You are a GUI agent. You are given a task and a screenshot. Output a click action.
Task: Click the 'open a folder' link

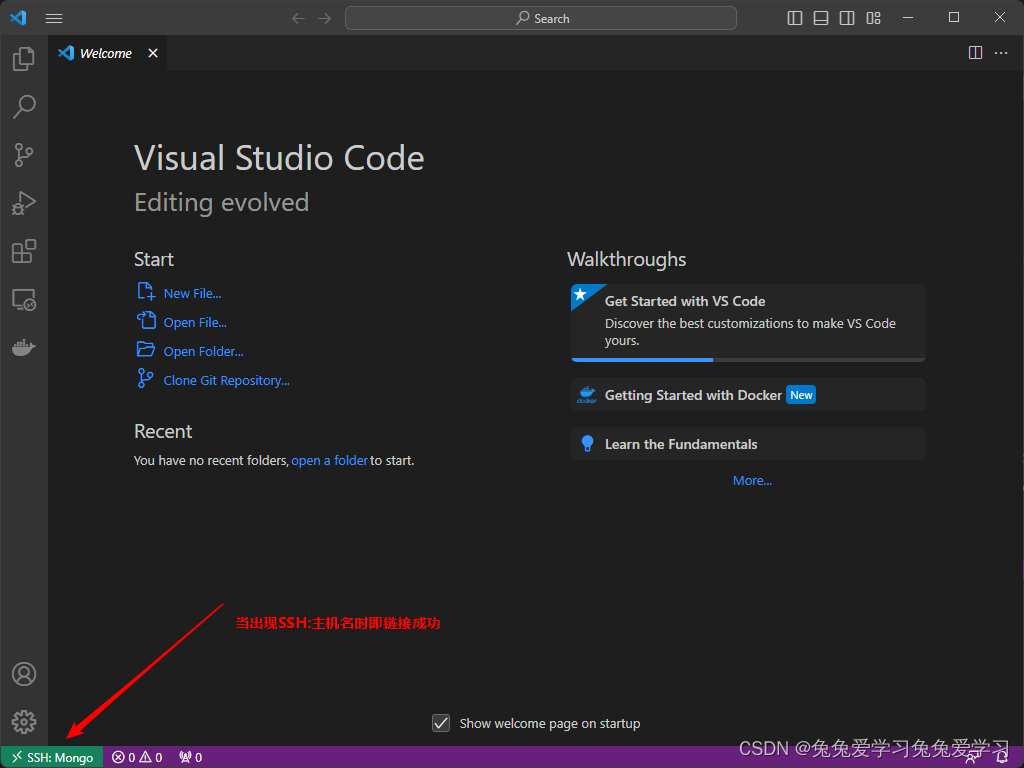point(330,460)
